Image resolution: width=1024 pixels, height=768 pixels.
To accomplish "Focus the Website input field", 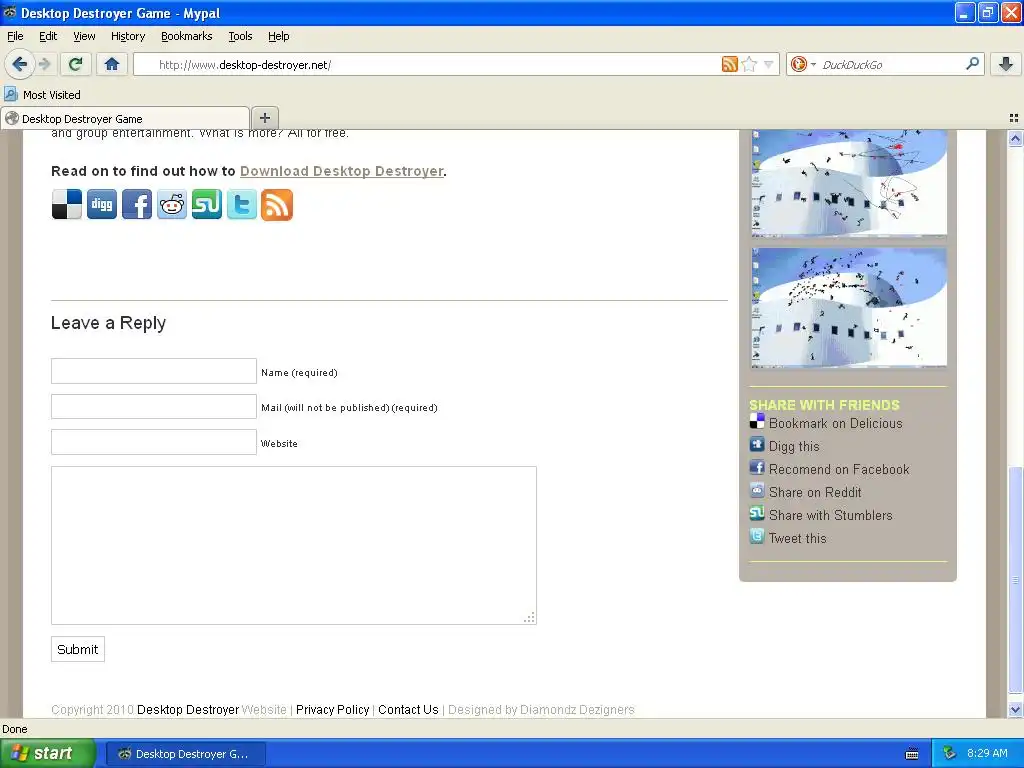I will [x=153, y=442].
